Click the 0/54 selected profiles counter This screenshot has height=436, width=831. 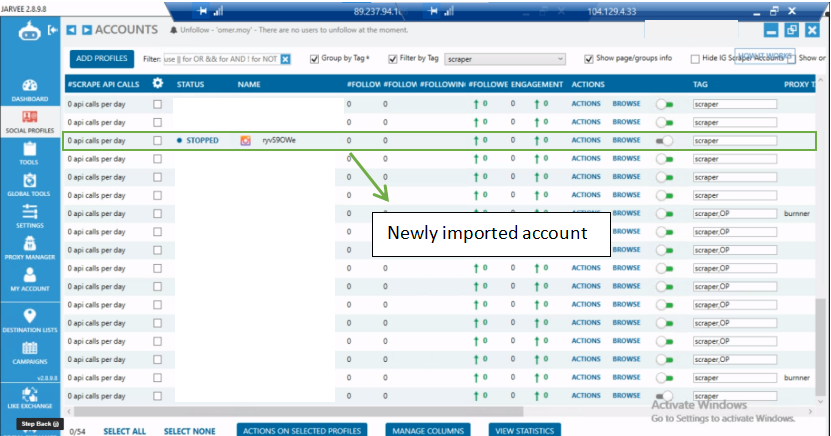78,432
